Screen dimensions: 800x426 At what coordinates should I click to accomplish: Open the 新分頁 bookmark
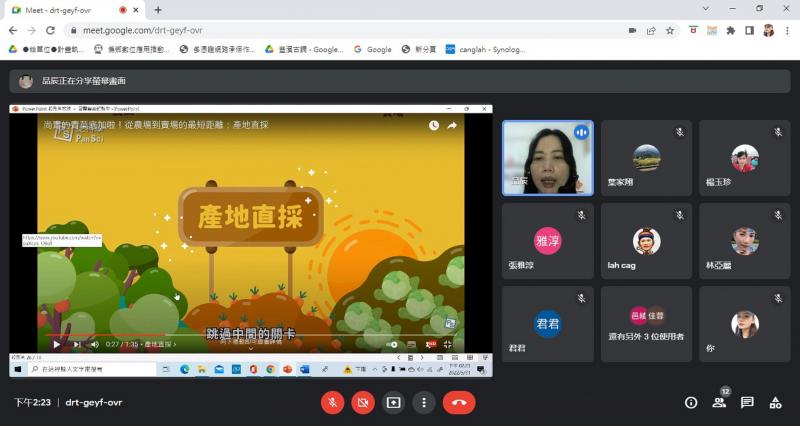click(x=419, y=49)
